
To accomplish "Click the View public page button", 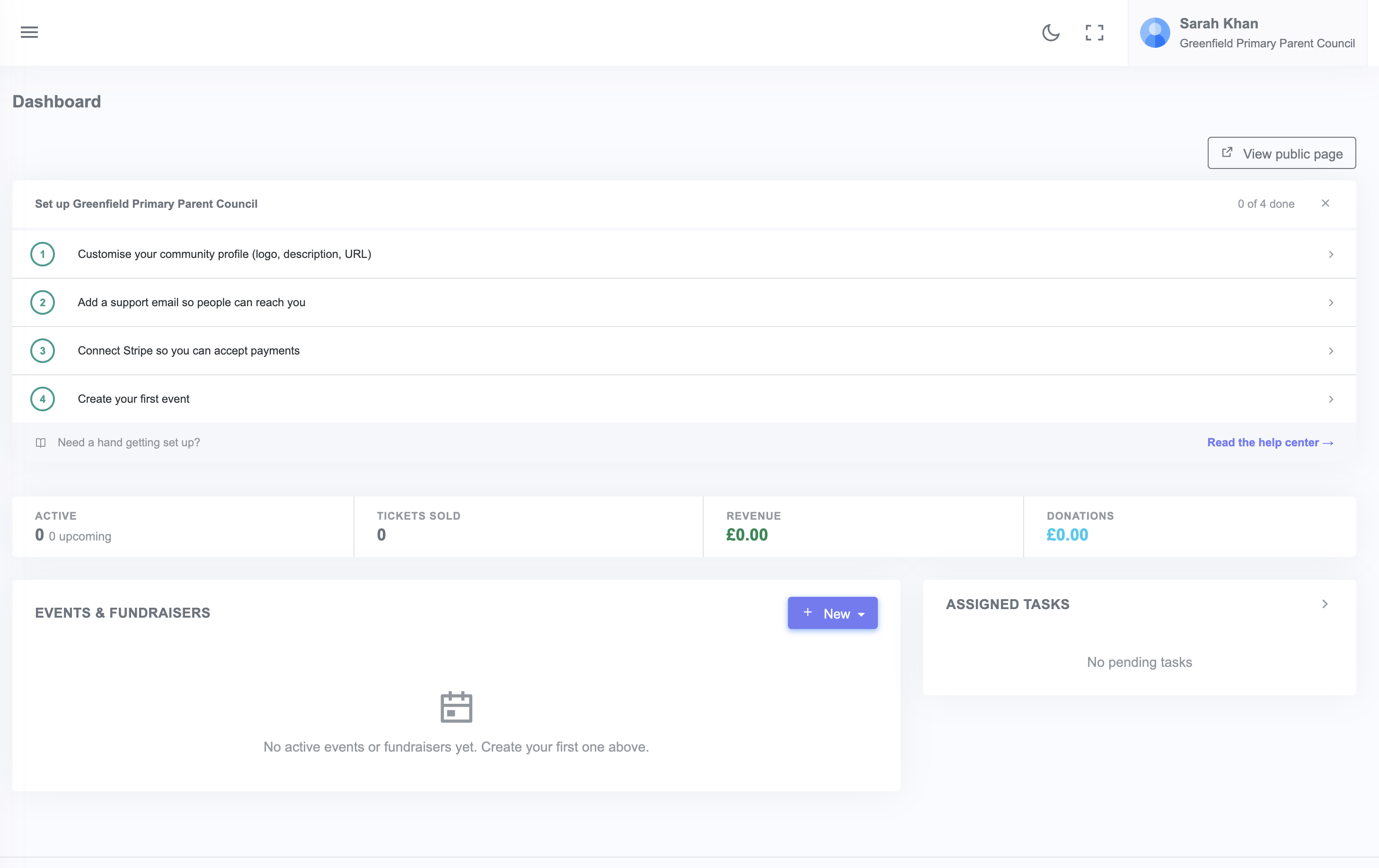I will (1282, 153).
